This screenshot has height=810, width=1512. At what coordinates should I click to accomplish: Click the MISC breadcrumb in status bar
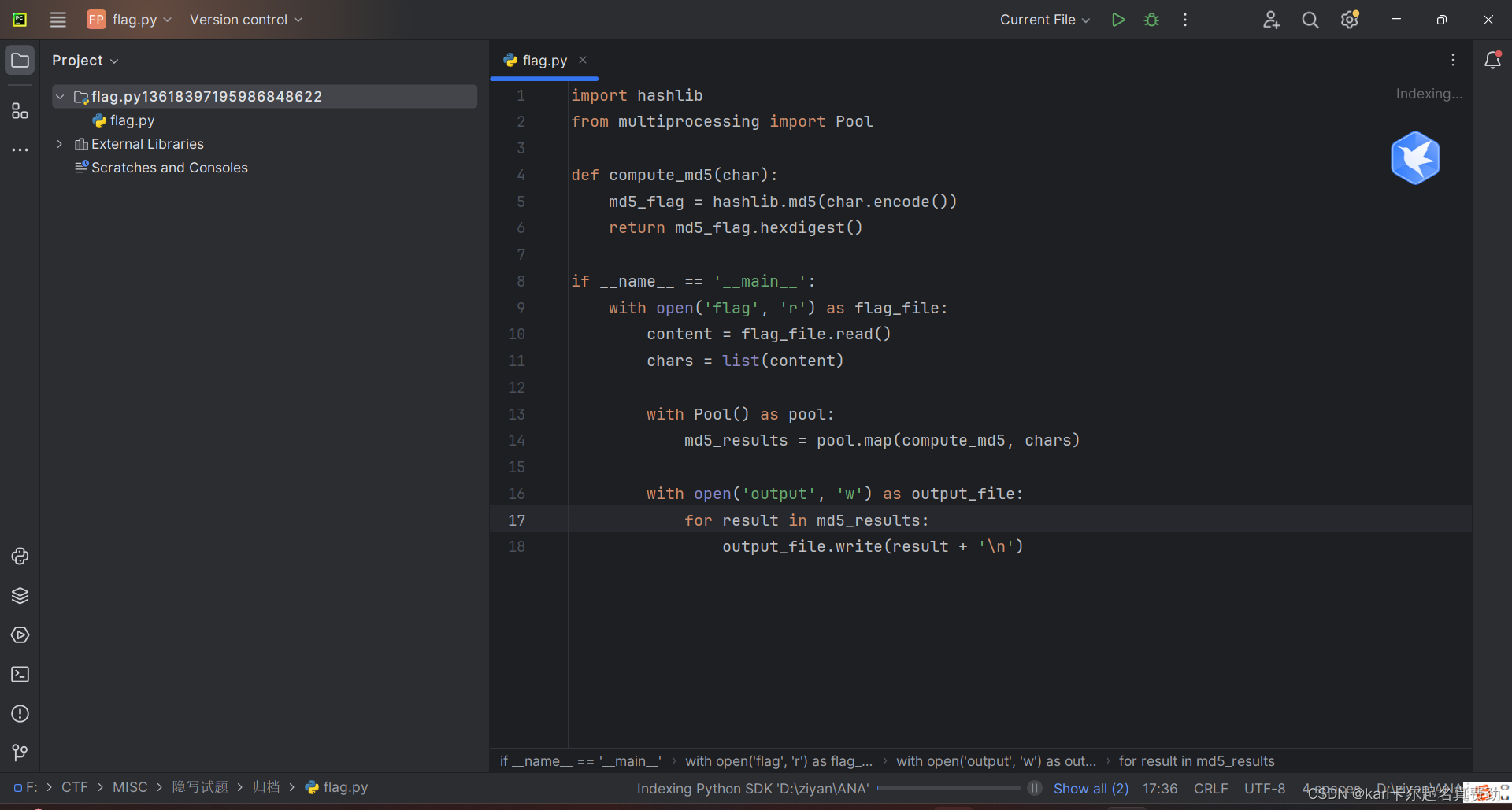(129, 786)
